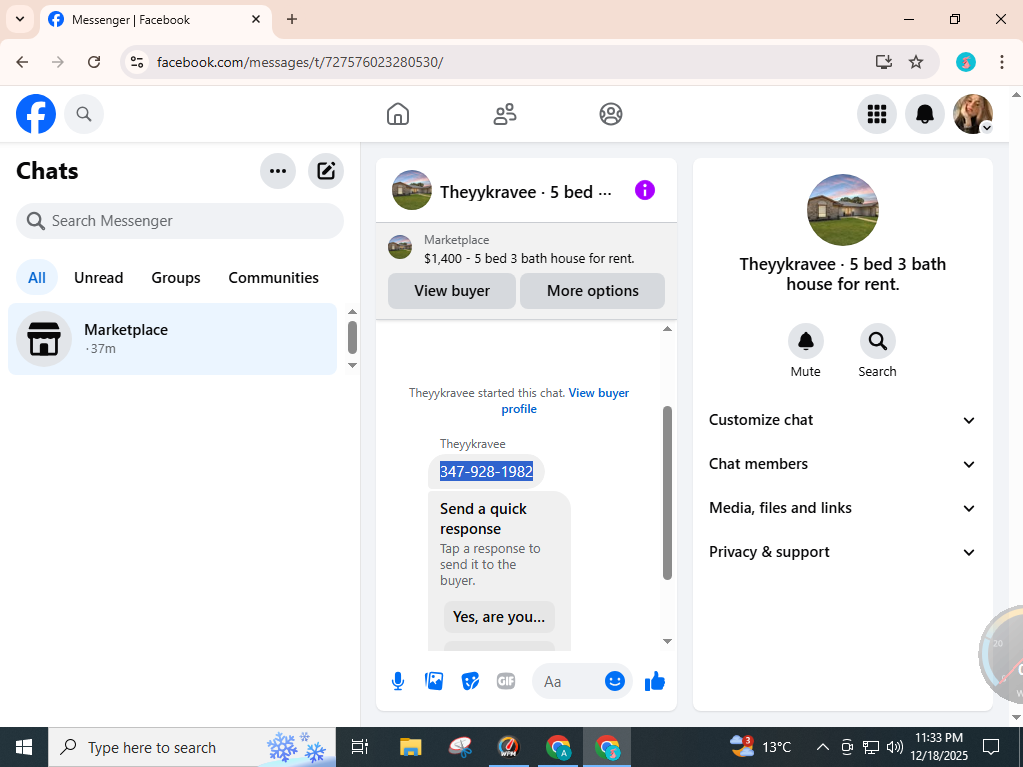
Task: Expand the Customize chat section
Action: (842, 420)
